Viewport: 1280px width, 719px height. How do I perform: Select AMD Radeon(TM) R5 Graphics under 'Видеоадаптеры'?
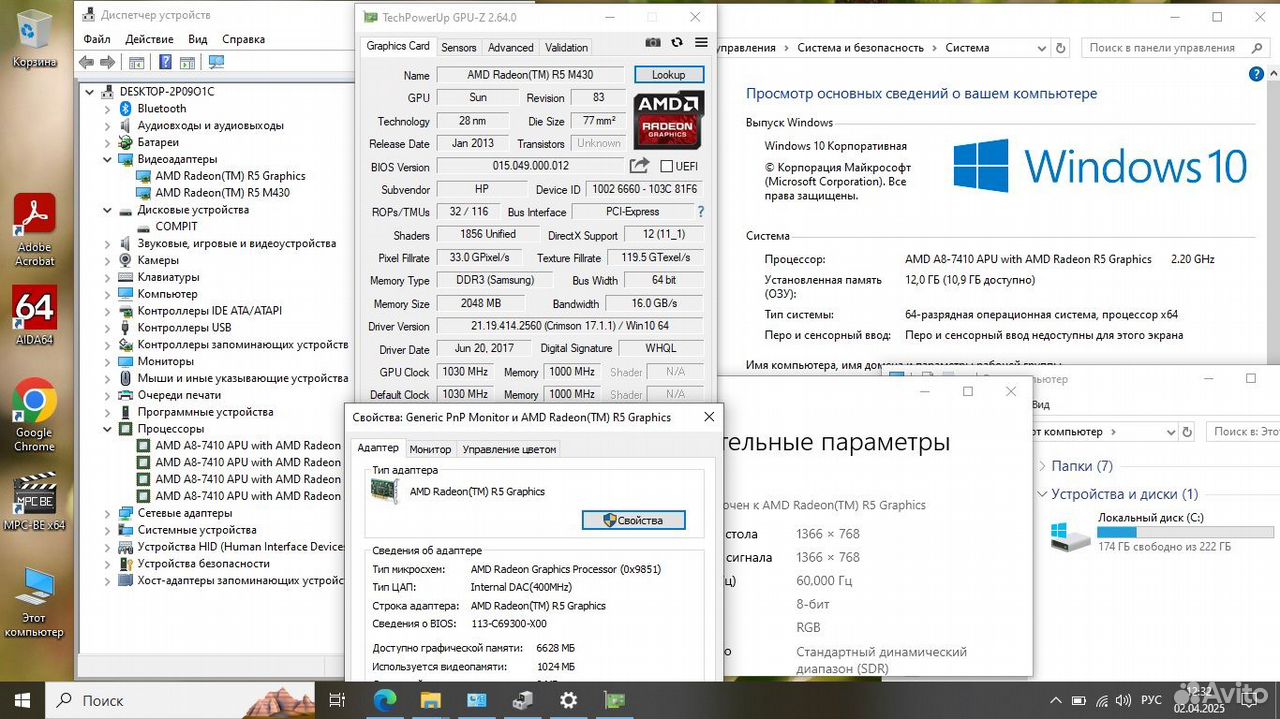pos(230,176)
